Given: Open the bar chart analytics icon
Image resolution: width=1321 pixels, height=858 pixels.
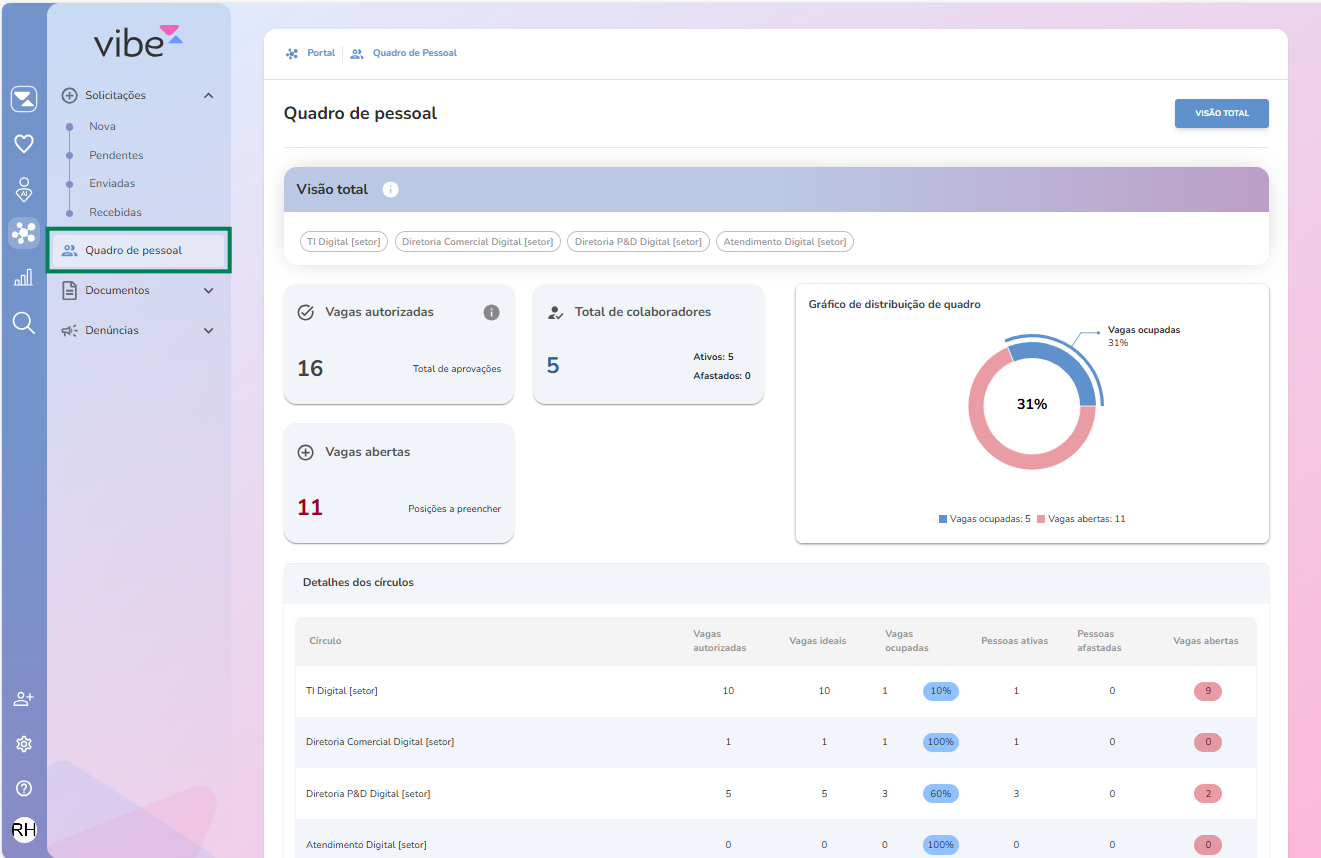Looking at the screenshot, I should click(x=24, y=278).
